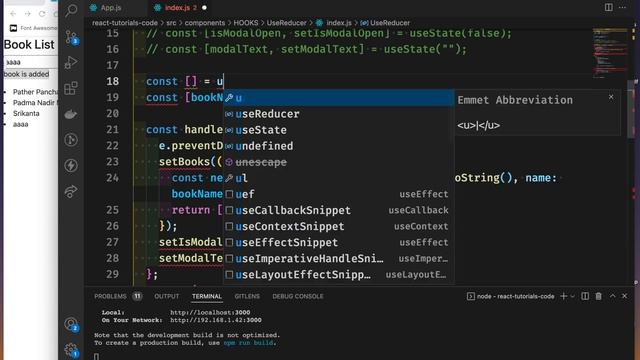Open the Accounts icon in activity bar

point(71,324)
